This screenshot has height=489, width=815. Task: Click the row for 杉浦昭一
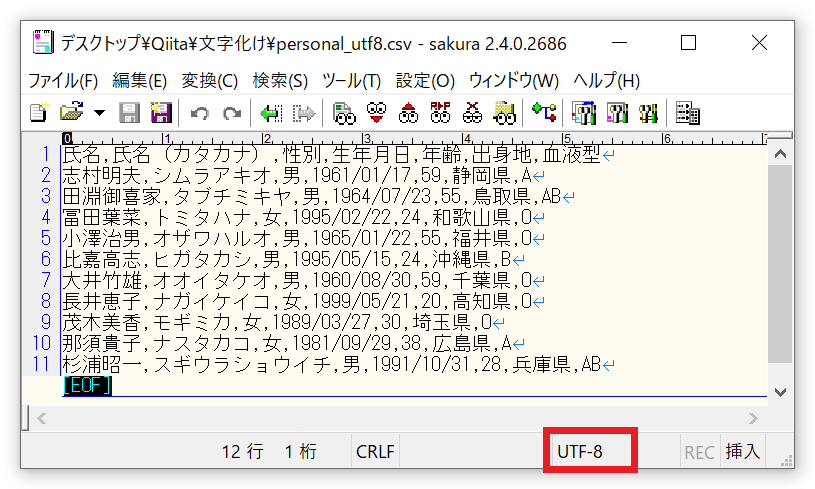[x=338, y=364]
